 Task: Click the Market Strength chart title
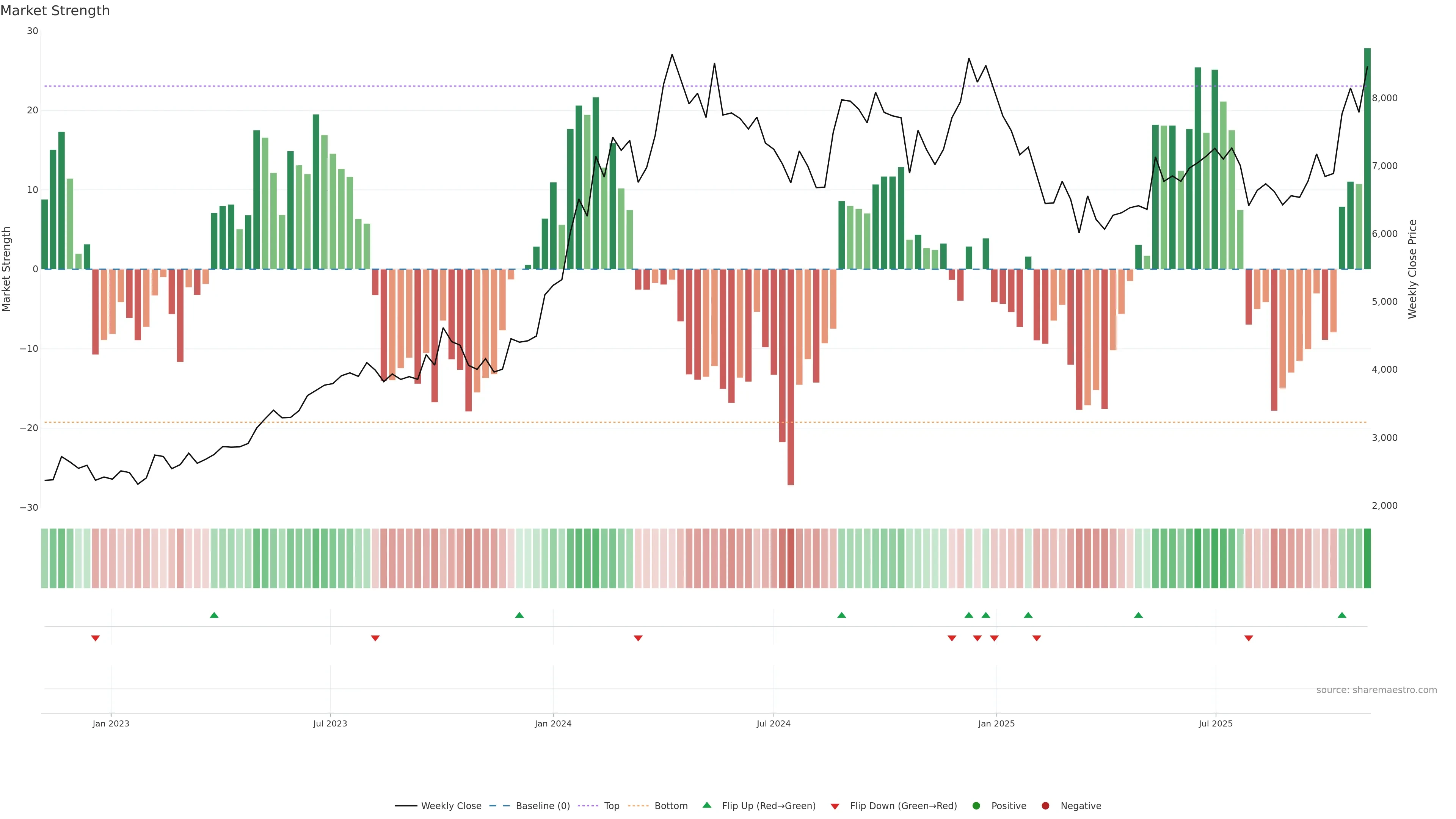[55, 11]
